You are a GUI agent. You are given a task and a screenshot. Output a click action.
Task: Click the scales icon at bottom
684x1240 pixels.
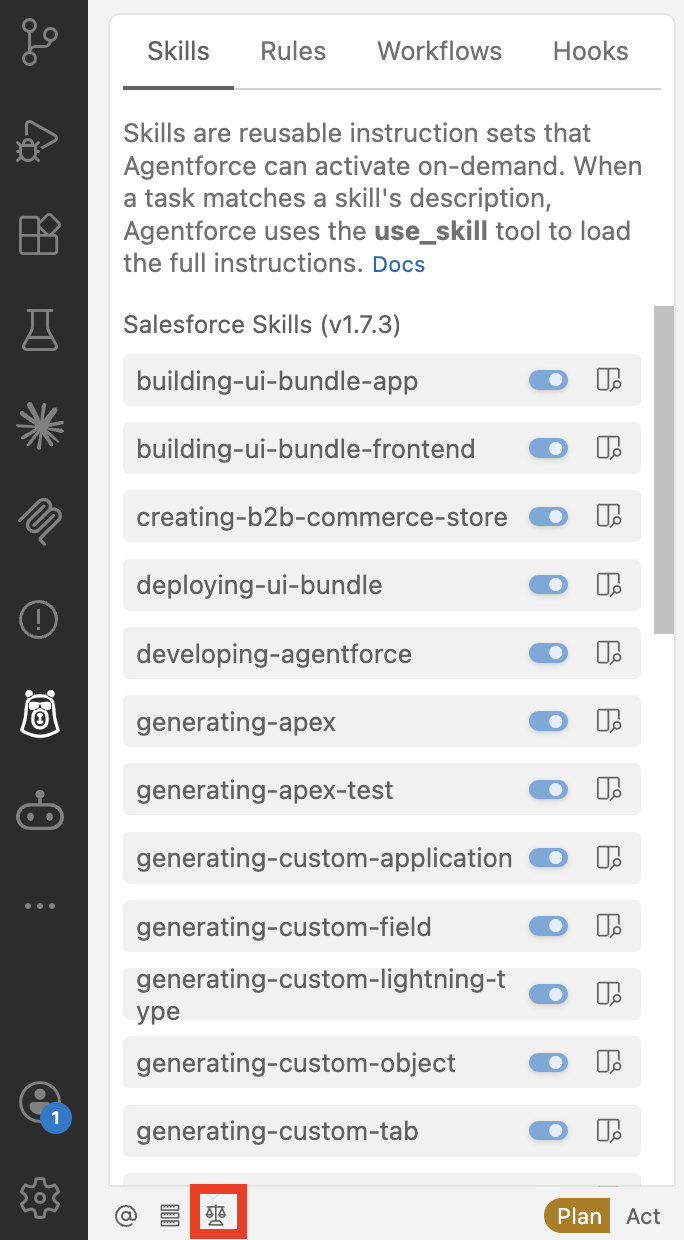(216, 1215)
